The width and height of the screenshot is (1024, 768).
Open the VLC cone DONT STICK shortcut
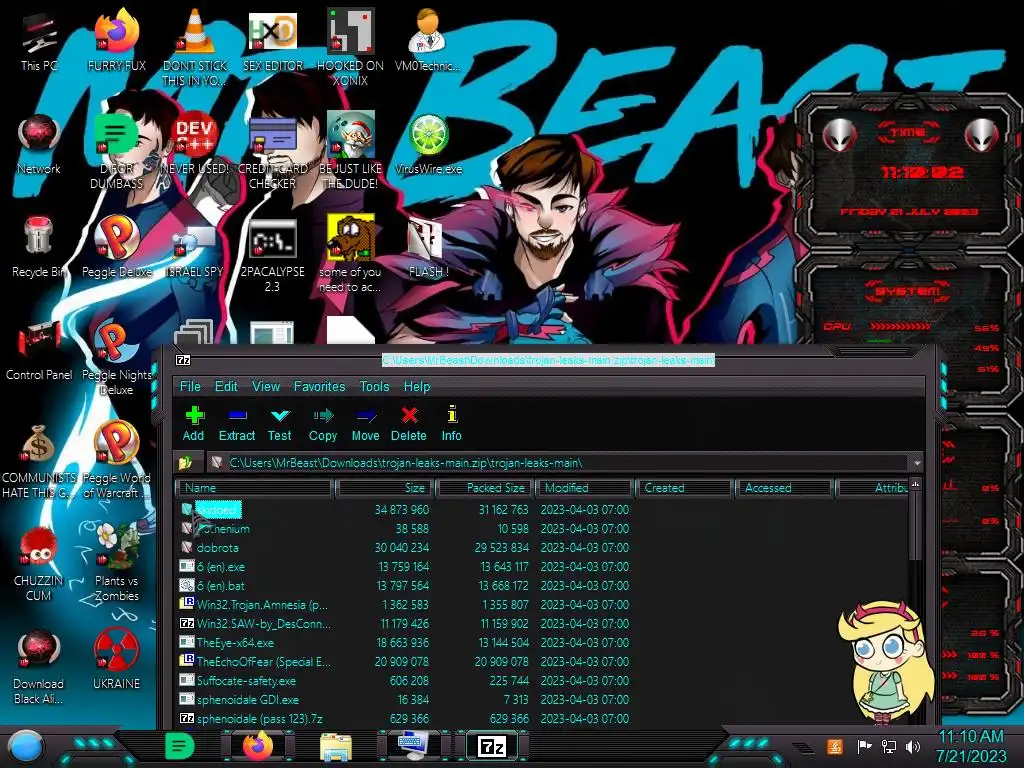point(195,47)
